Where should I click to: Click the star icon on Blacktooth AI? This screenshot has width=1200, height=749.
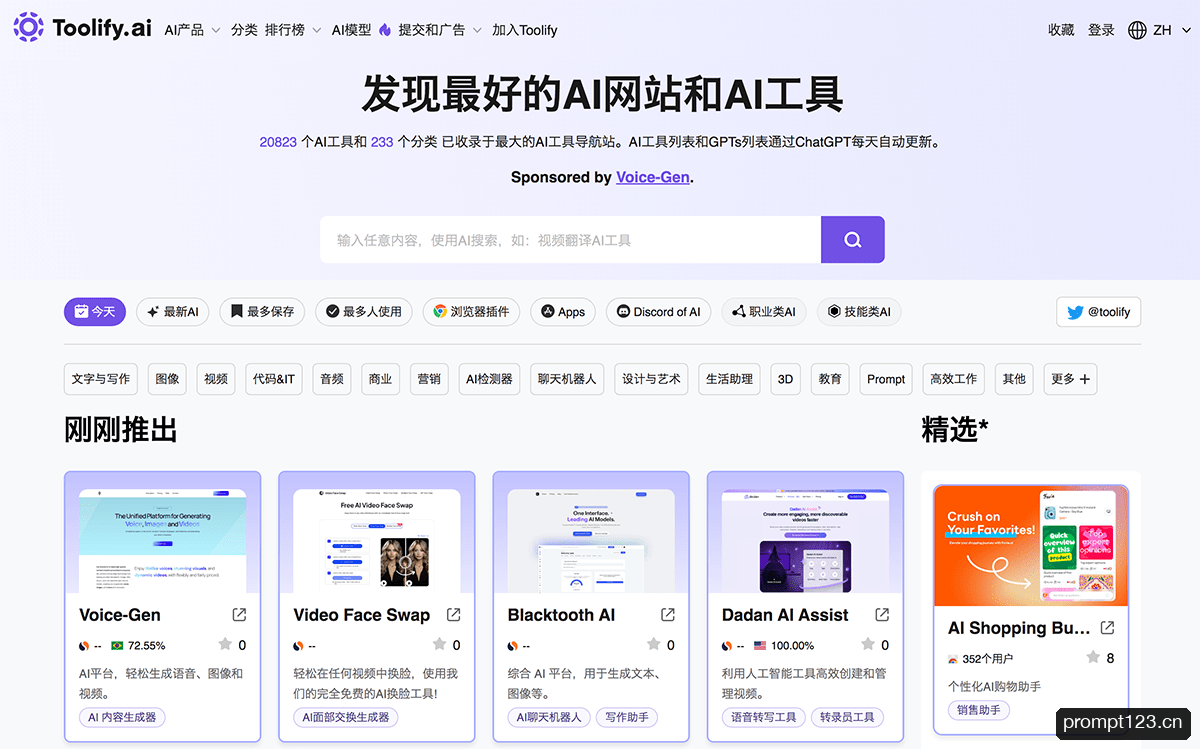tap(653, 644)
